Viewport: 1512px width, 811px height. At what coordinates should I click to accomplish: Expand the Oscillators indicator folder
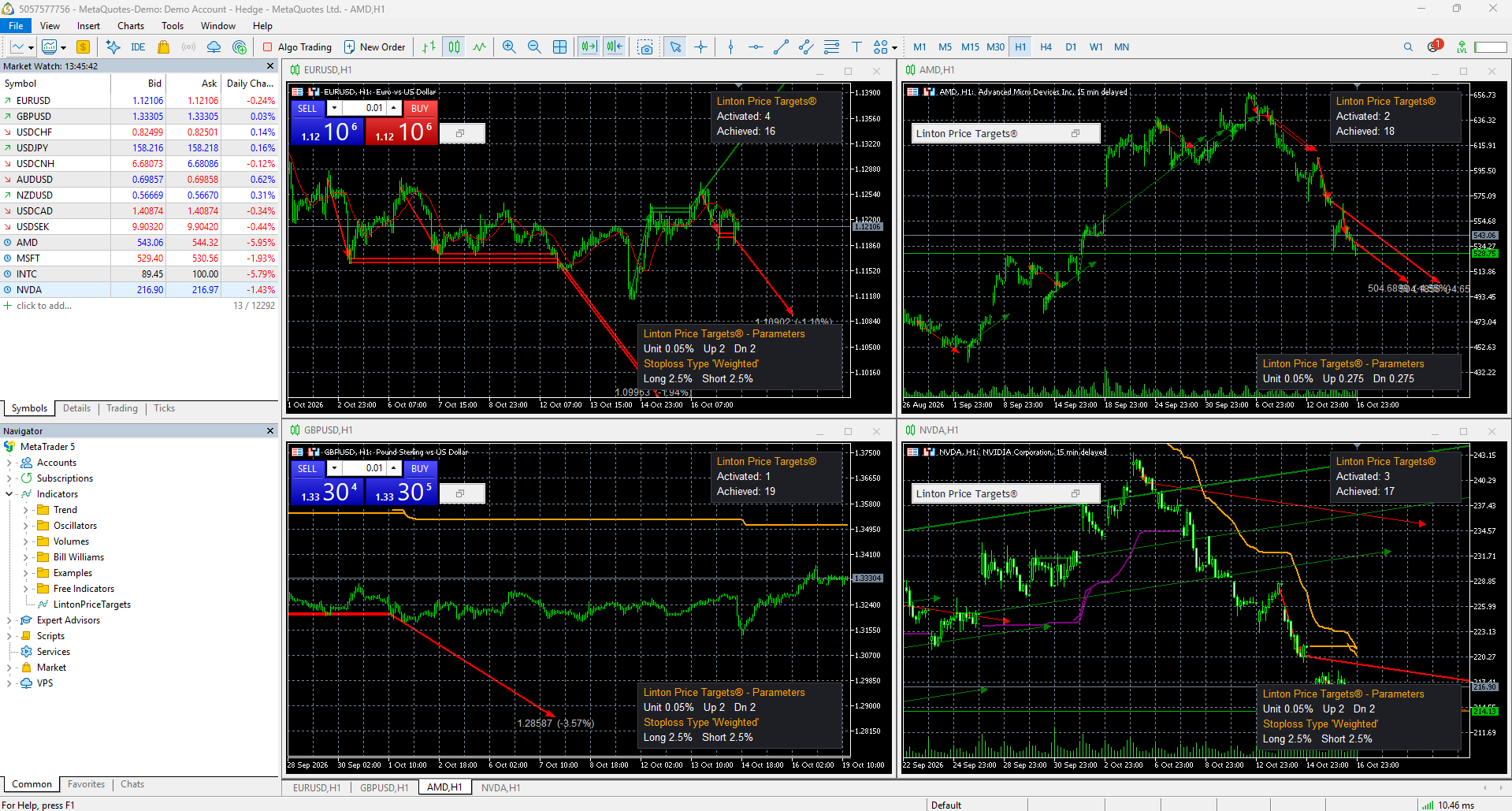pyautogui.click(x=25, y=526)
